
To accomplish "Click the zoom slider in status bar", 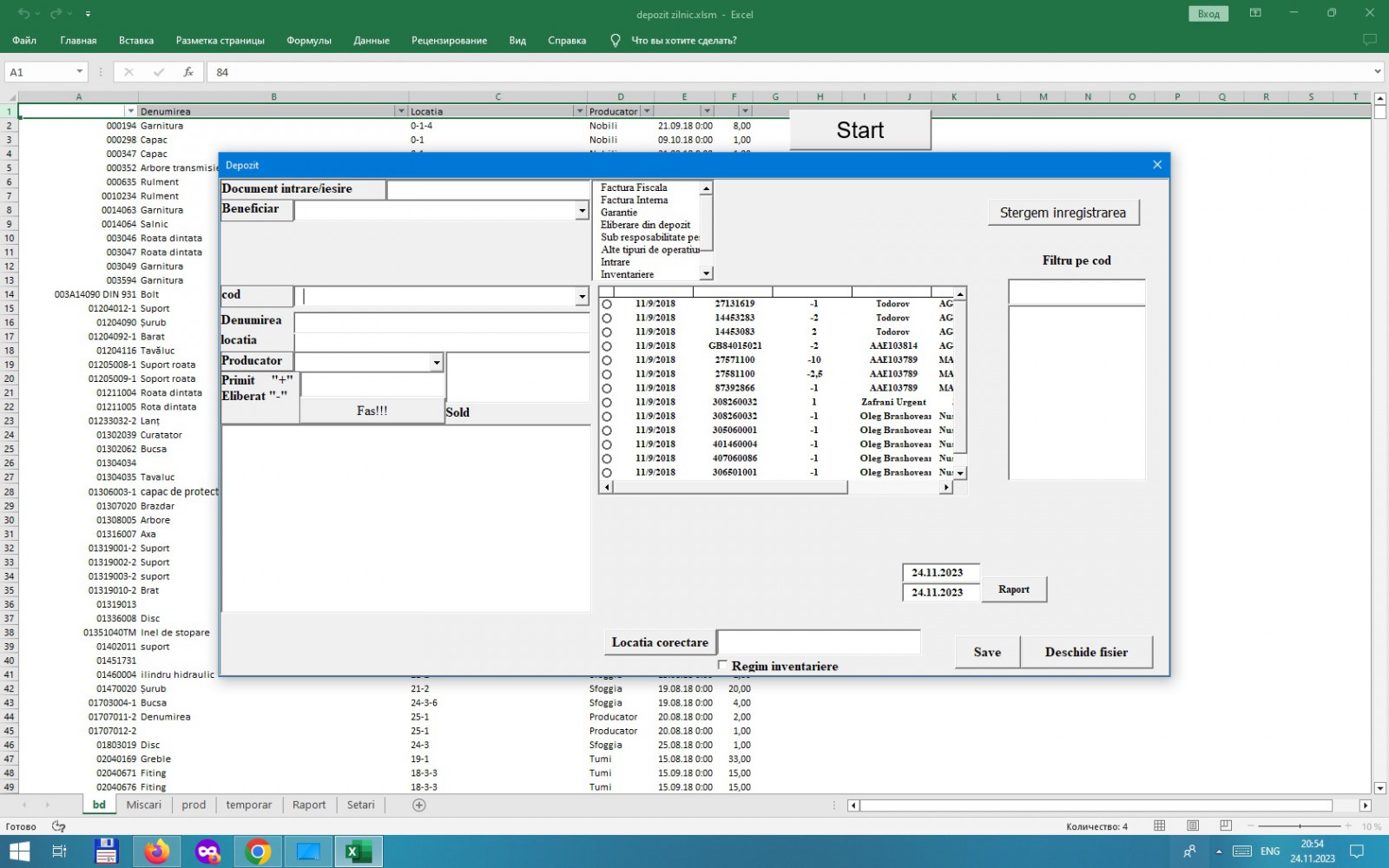I will coord(1300,825).
